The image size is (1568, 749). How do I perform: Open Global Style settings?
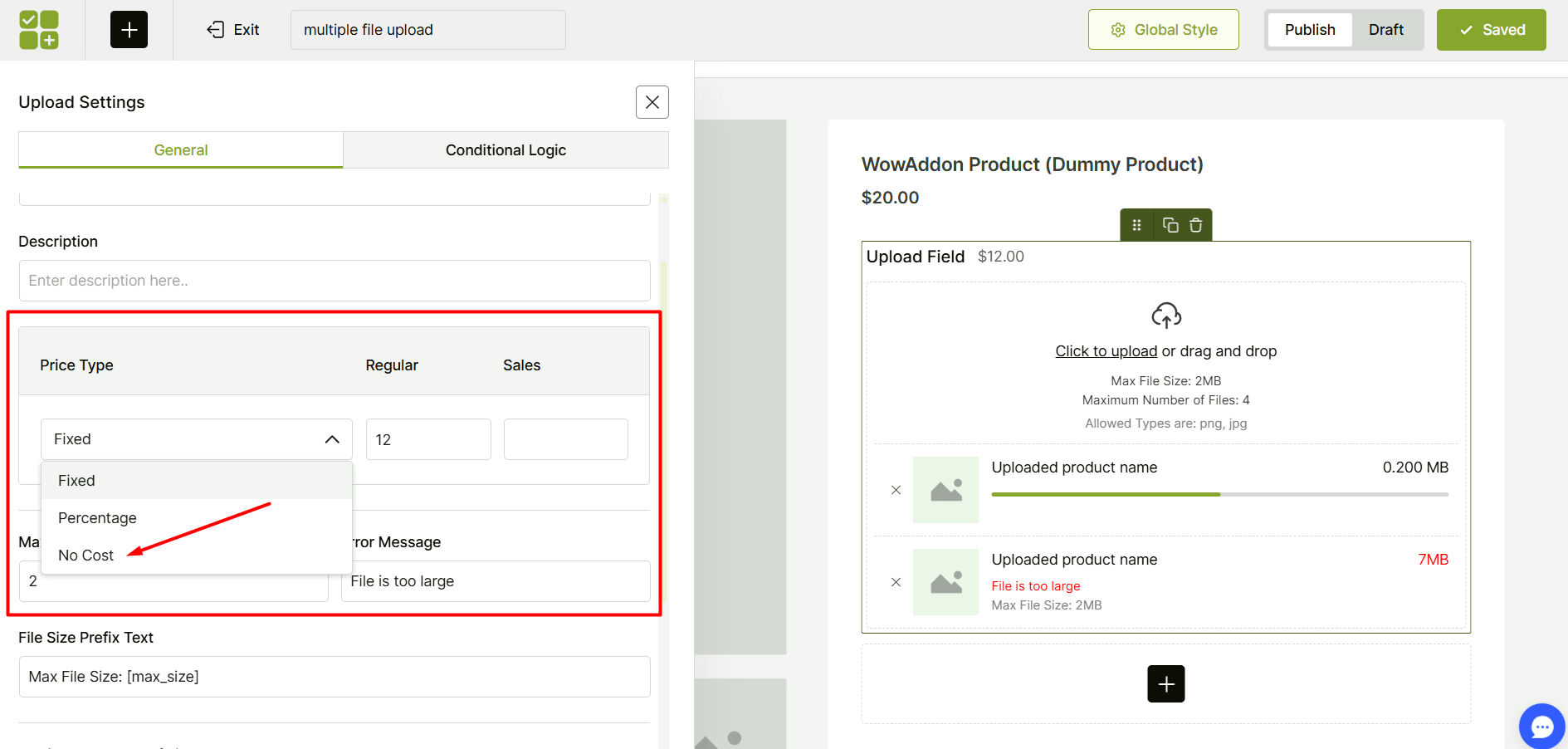click(x=1163, y=30)
